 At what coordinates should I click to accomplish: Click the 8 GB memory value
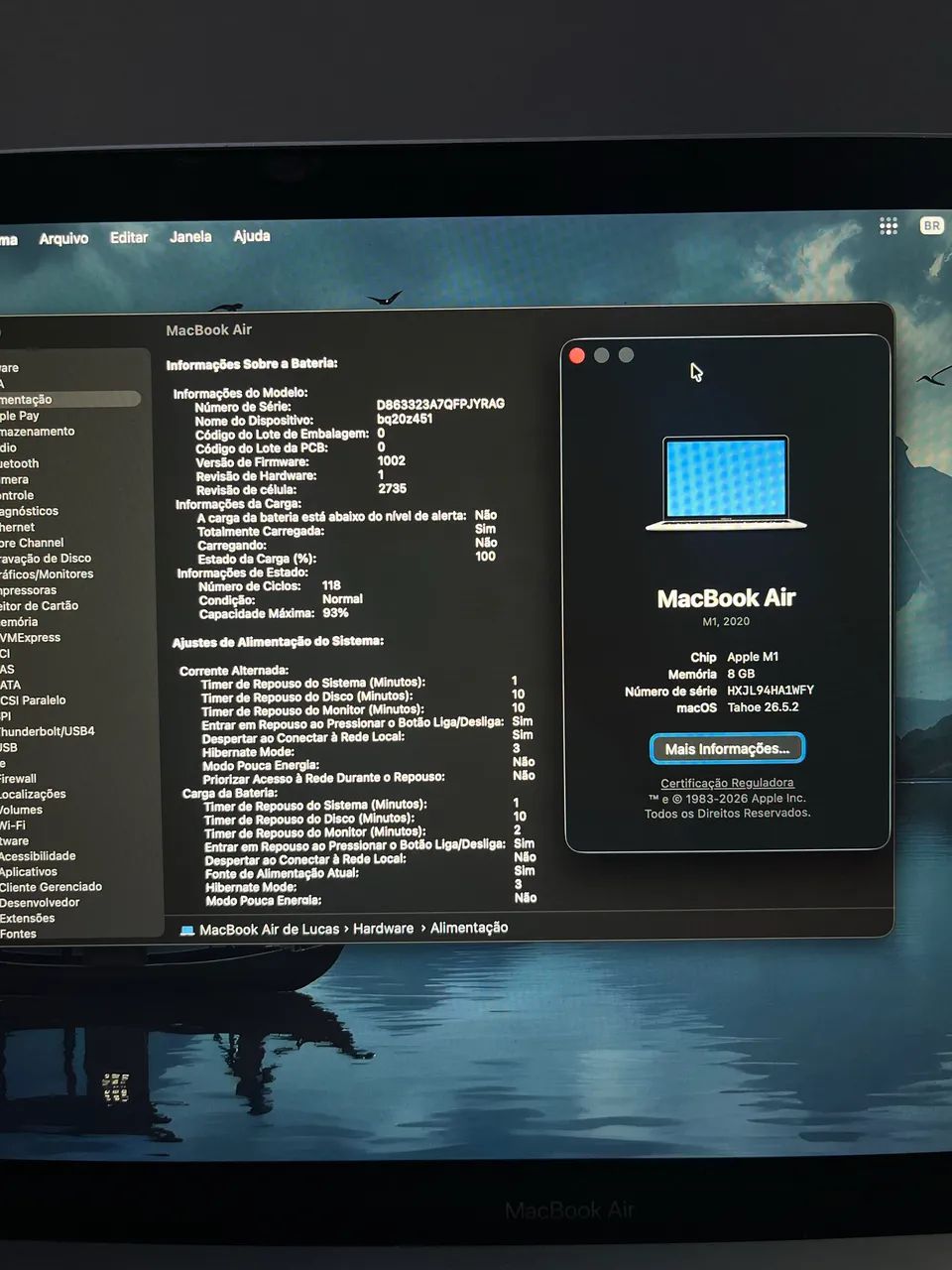(741, 674)
